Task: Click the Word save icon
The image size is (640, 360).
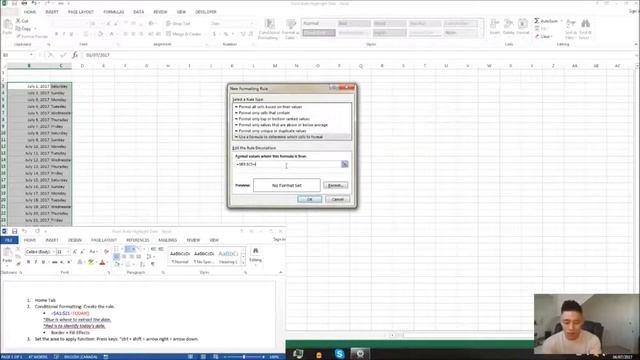Action: click(x=14, y=231)
